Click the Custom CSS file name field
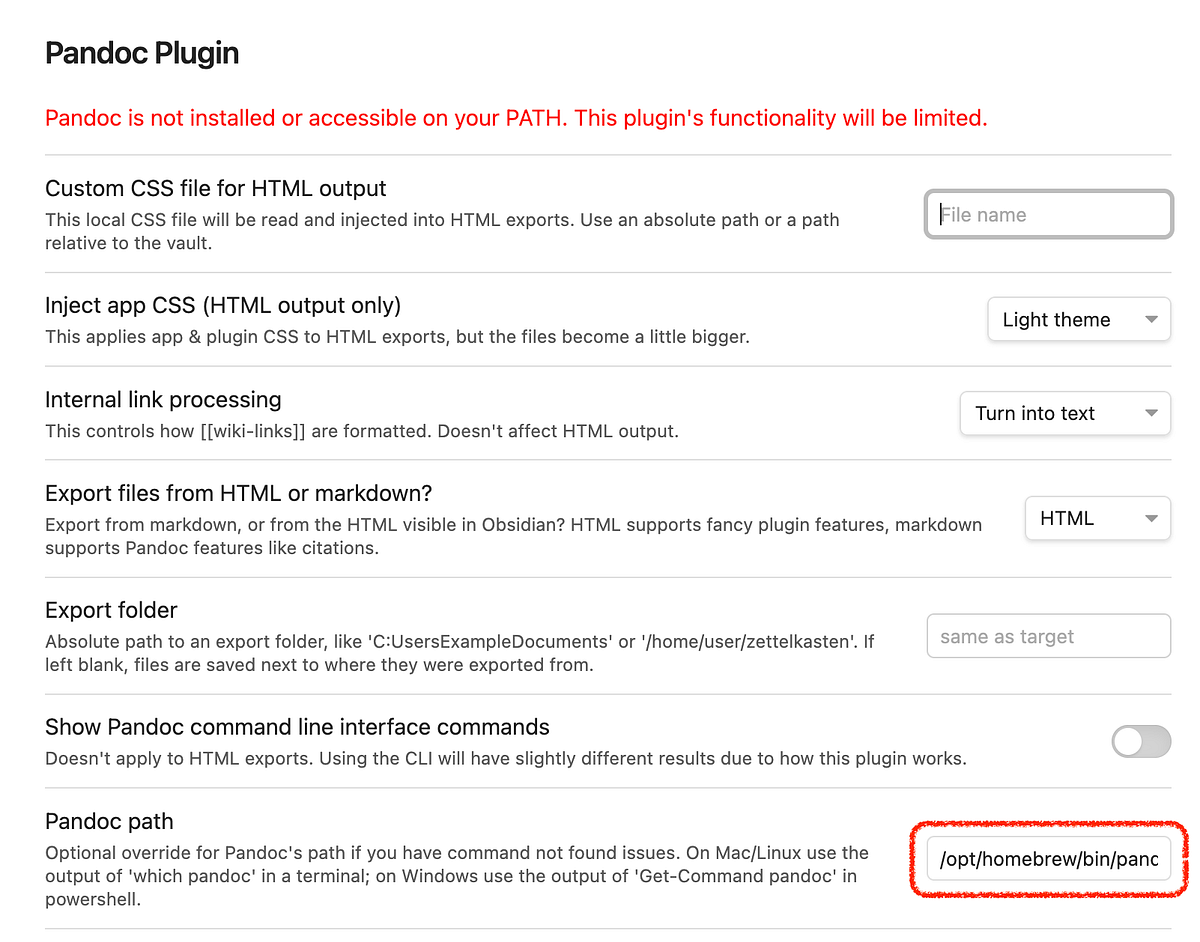 pyautogui.click(x=1048, y=214)
